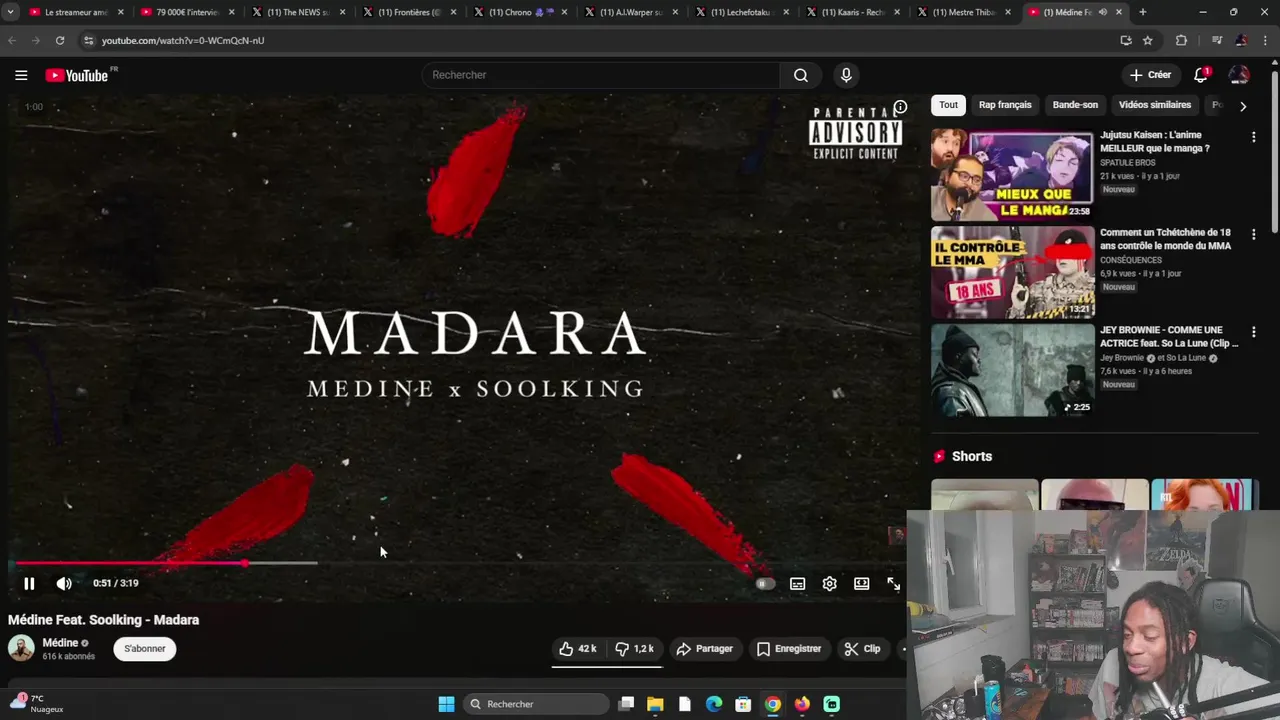Viewport: 1280px width, 720px height.
Task: Select the Rap français filter chip
Action: [x=1005, y=105]
